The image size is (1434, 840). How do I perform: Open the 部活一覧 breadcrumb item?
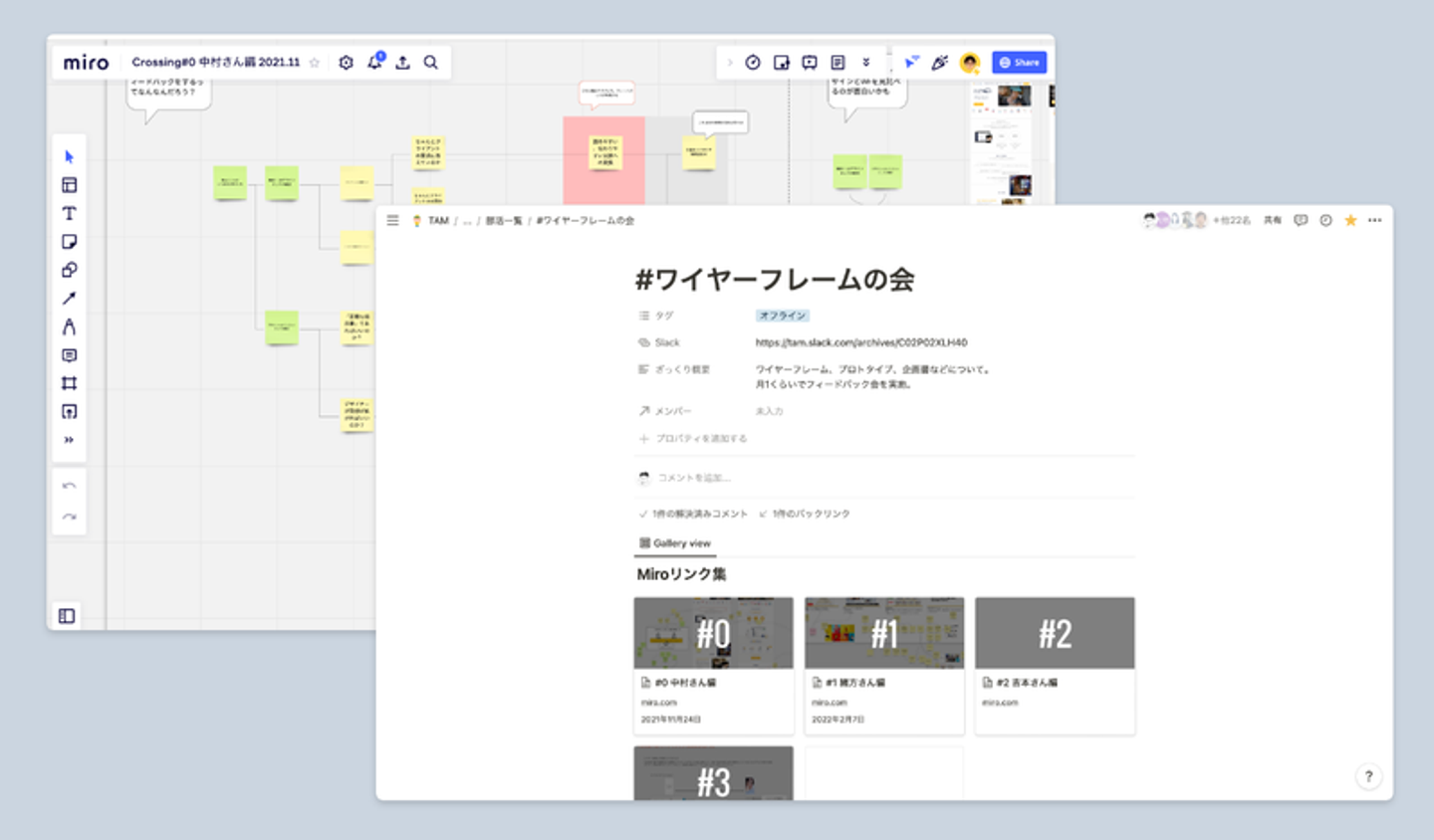click(503, 221)
